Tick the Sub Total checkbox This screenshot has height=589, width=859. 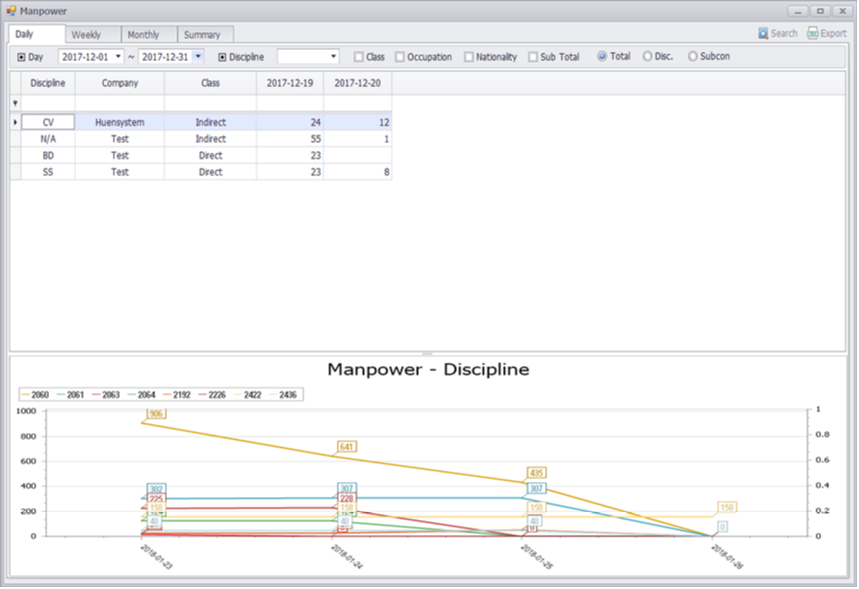pos(533,57)
